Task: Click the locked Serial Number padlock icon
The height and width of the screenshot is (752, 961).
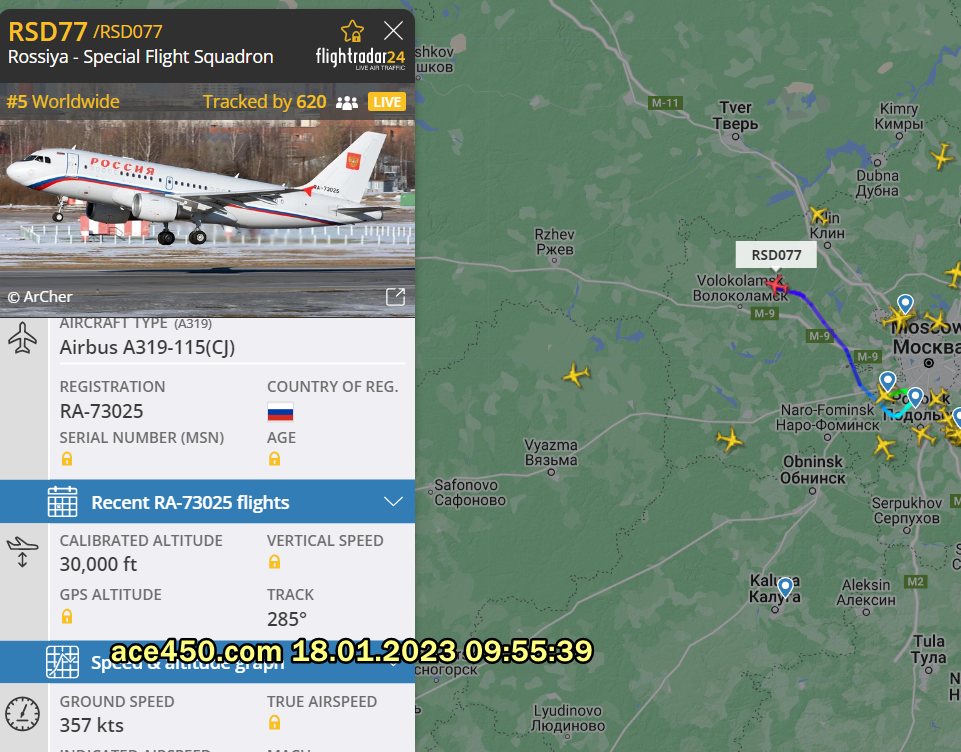Action: tap(67, 458)
